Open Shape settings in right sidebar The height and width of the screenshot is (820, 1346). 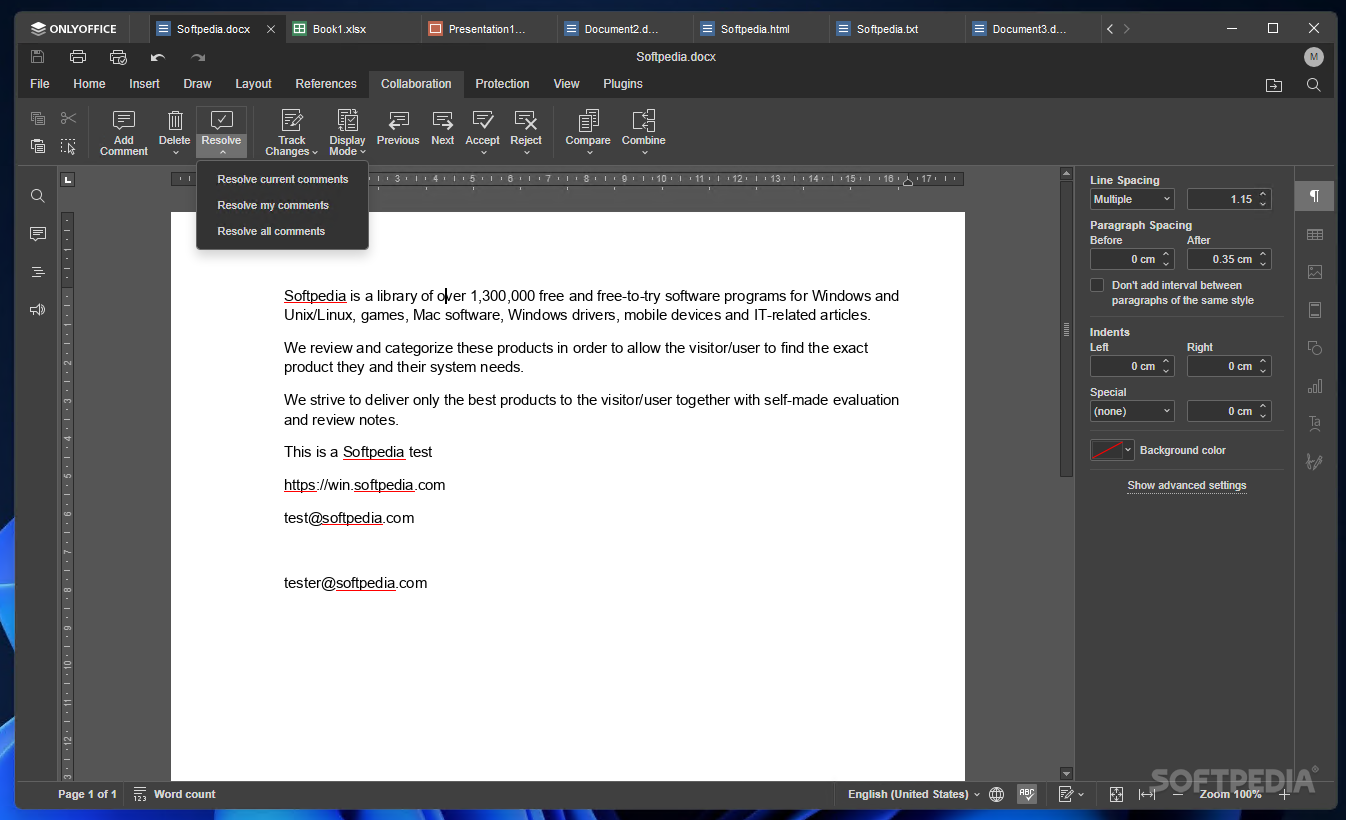click(x=1315, y=348)
